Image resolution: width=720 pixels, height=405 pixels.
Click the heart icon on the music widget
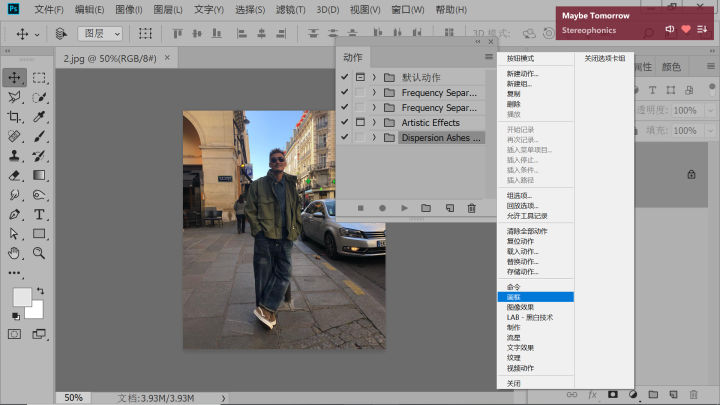[686, 30]
